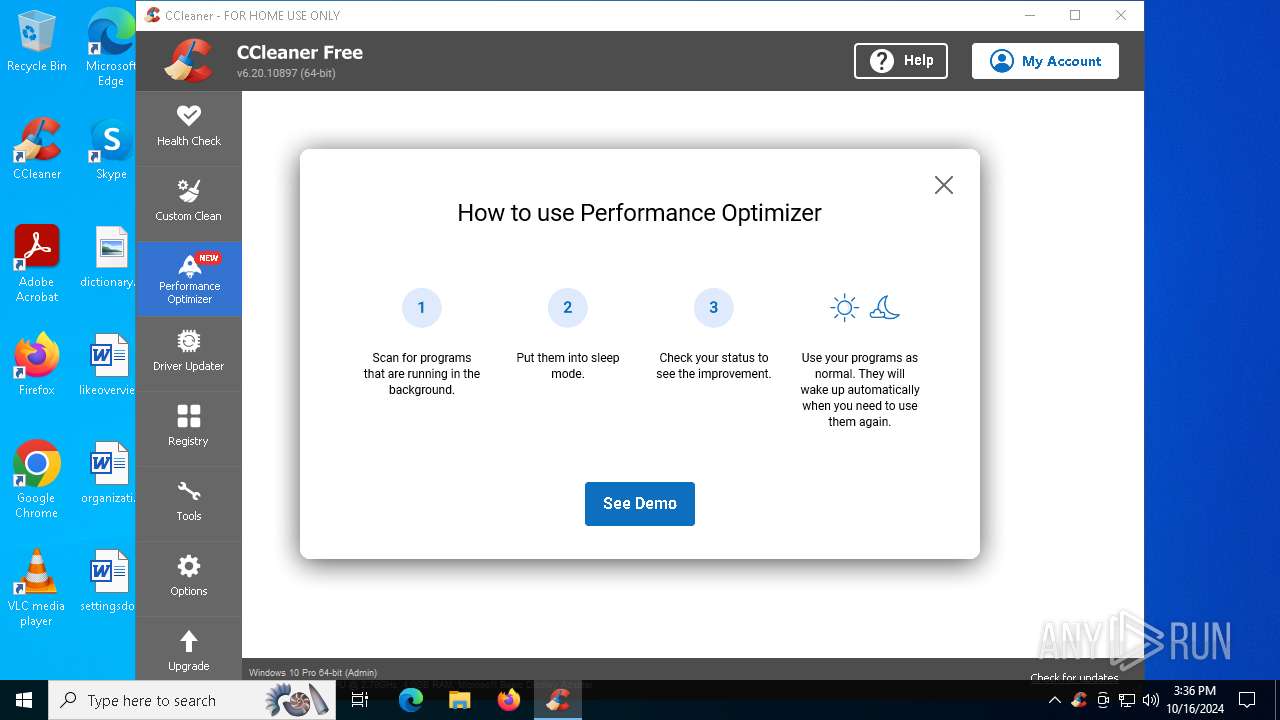Click 'Check your status' step description
1280x720 pixels.
click(x=714, y=366)
